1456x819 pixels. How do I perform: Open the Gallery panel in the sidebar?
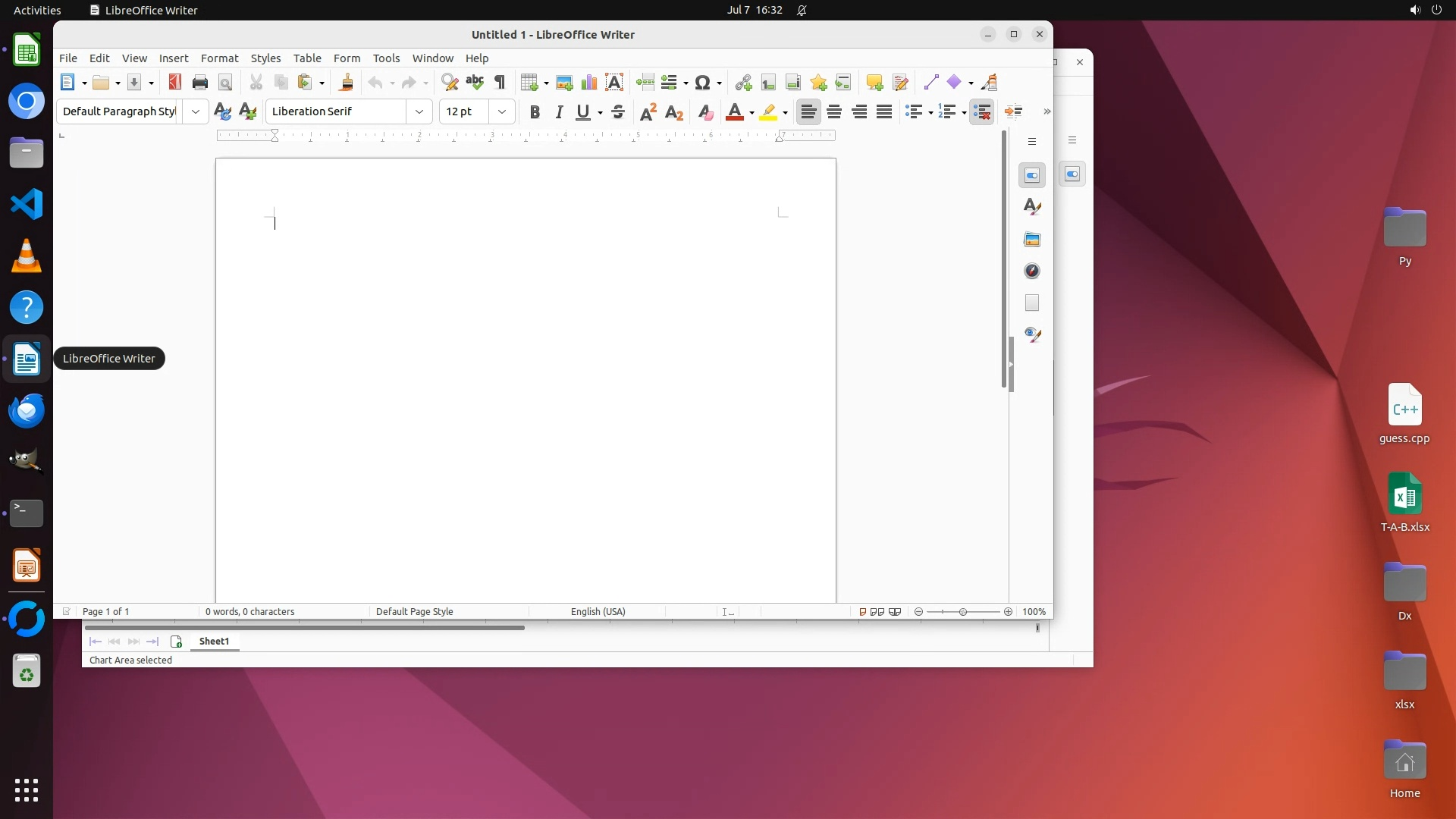tap(1032, 240)
